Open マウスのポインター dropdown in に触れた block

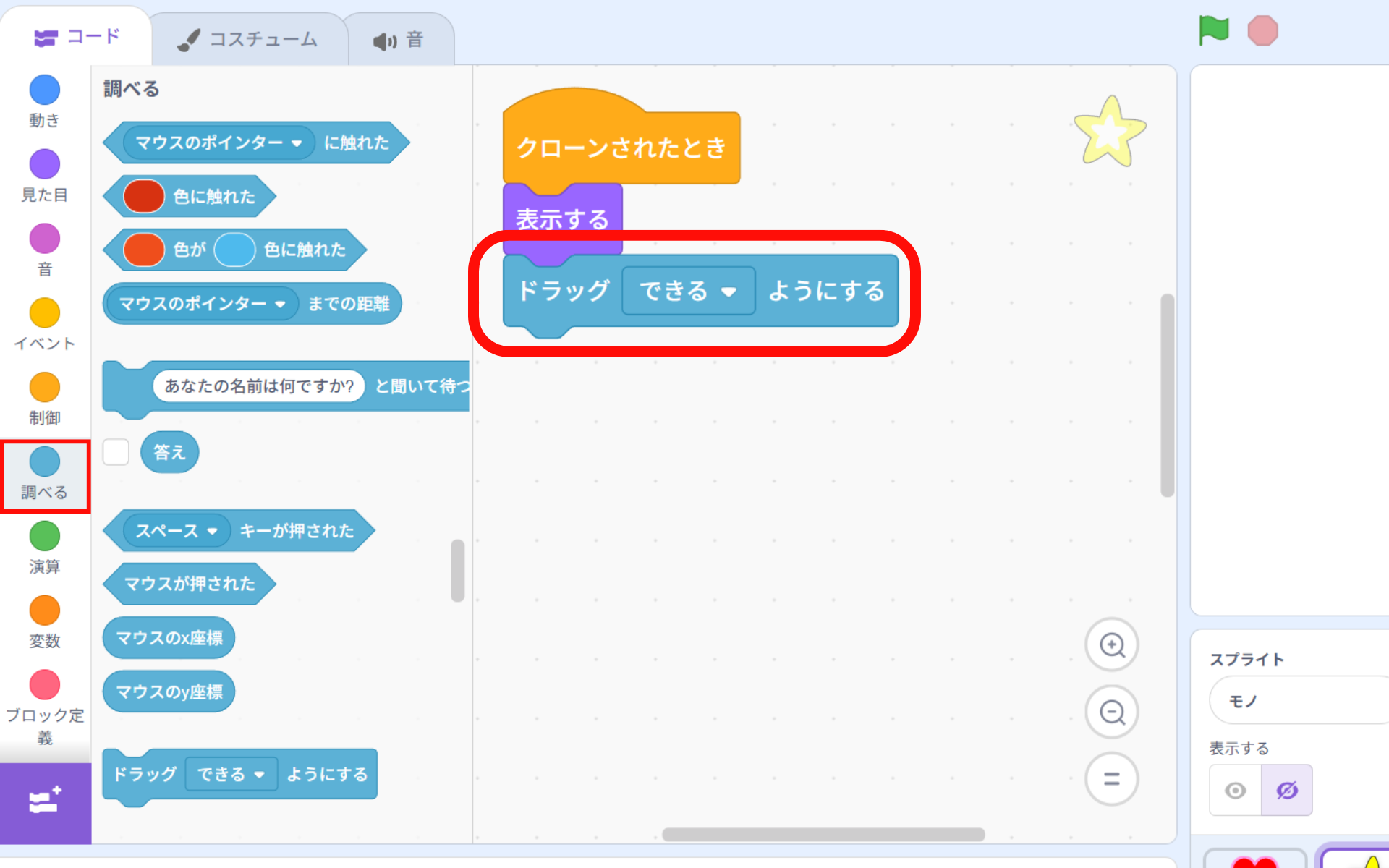297,143
